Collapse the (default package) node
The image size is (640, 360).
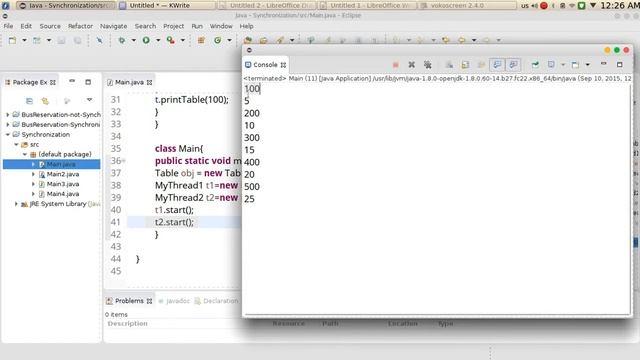pyautogui.click(x=25, y=154)
